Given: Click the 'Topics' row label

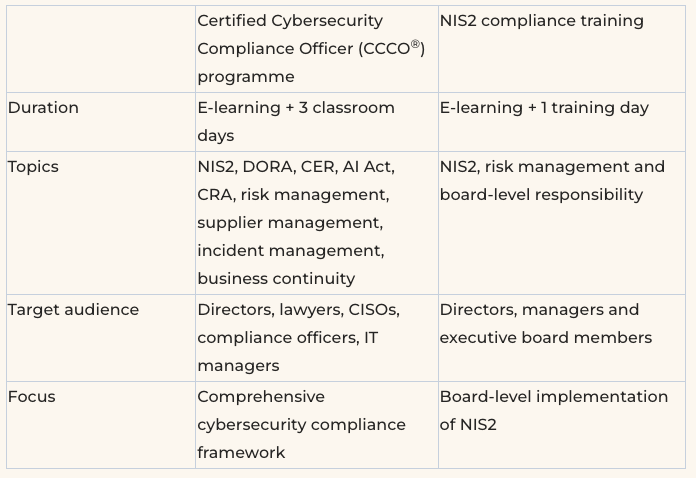Looking at the screenshot, I should coord(33,167).
